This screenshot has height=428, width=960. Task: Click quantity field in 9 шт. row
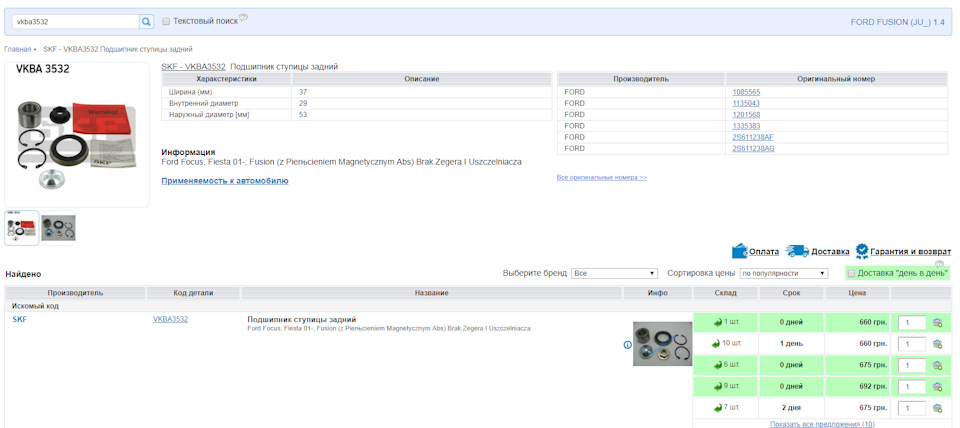point(912,387)
